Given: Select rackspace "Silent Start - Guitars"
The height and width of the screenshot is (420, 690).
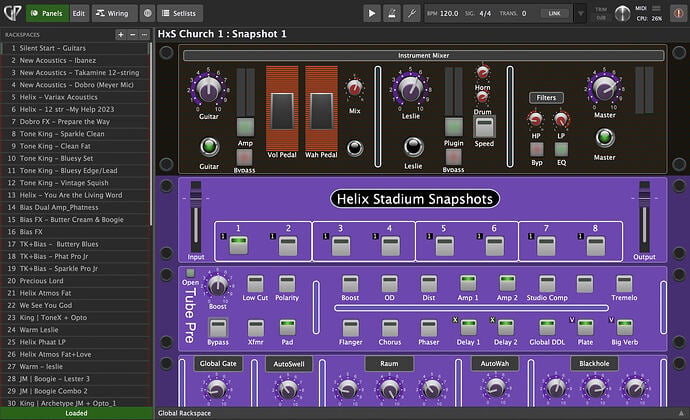Looking at the screenshot, I should click(76, 48).
